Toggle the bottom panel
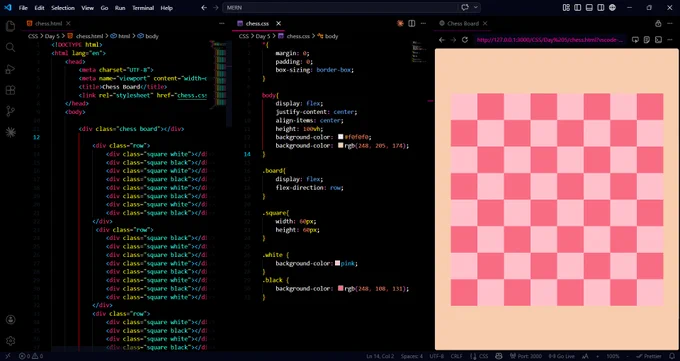 pos(589,7)
